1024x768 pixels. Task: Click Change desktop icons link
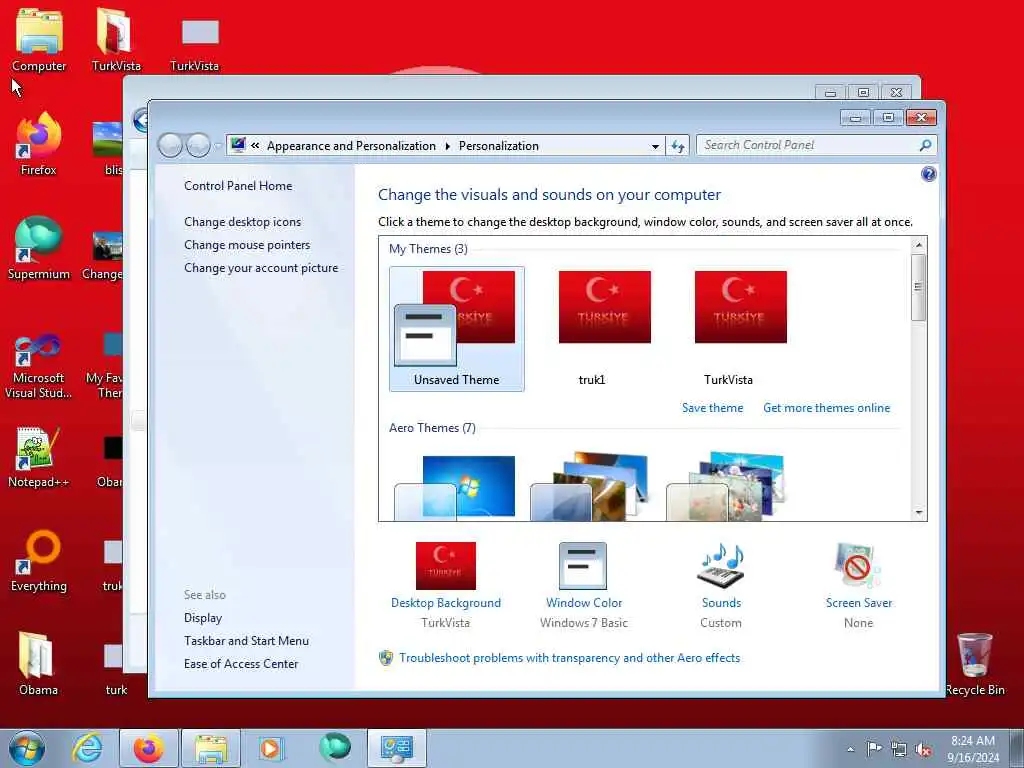[x=242, y=221]
